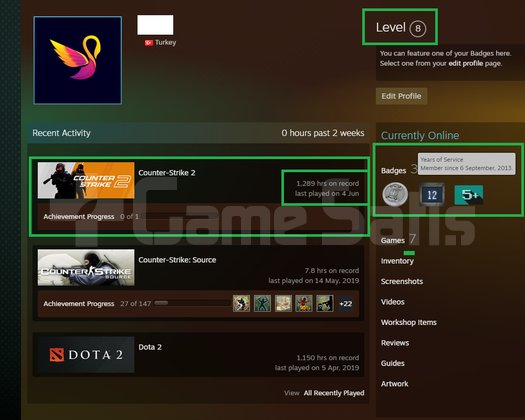Open the Badges section link
The height and width of the screenshot is (420, 525).
click(x=393, y=171)
